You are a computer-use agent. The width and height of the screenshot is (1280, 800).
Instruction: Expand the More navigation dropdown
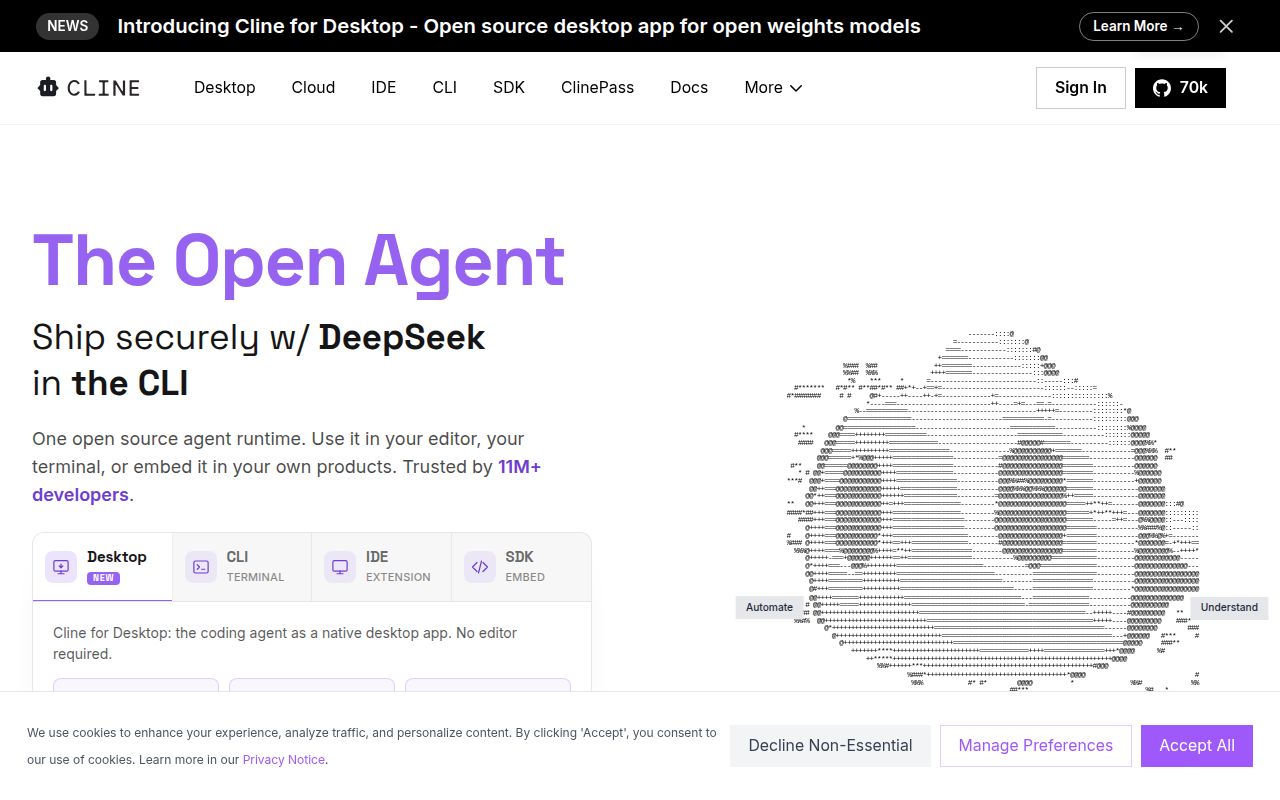(x=773, y=88)
